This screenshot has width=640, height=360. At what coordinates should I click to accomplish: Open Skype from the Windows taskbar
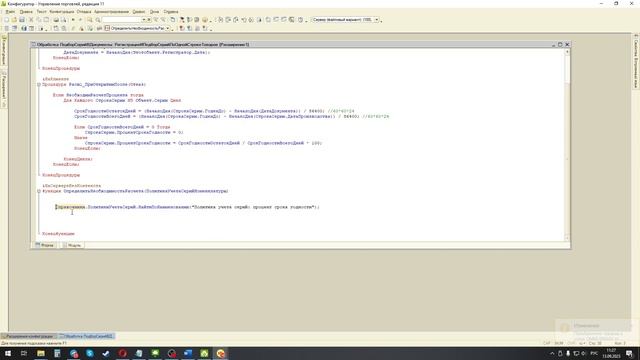tap(90, 353)
